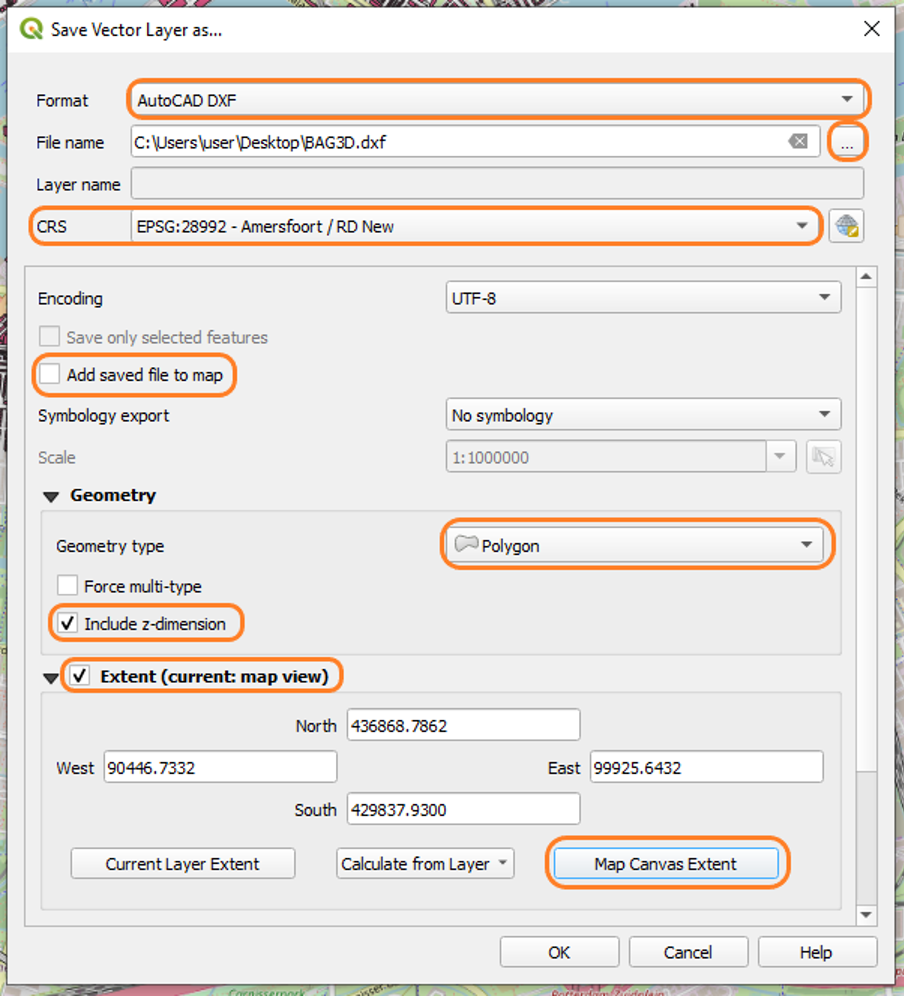The height and width of the screenshot is (996, 904).
Task: Browse for output file with the ellipsis button
Action: 846,142
